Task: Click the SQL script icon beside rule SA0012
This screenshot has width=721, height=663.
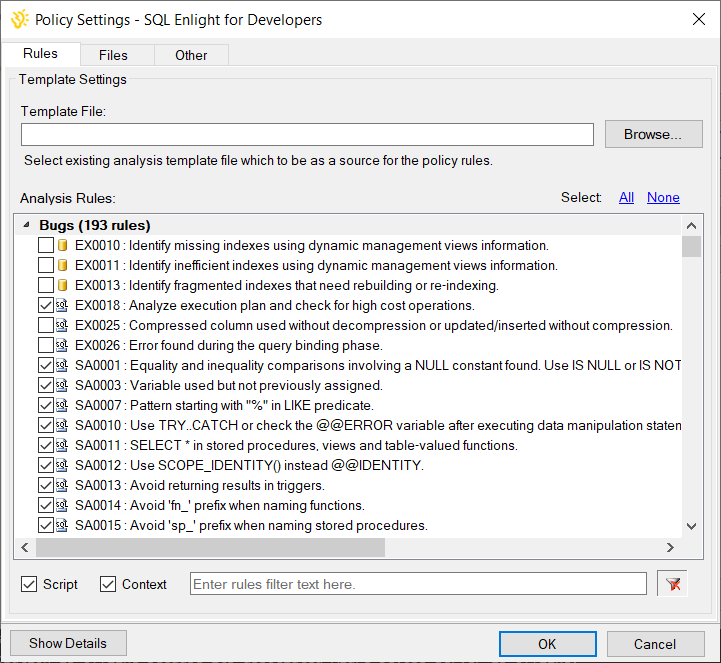Action: pyautogui.click(x=62, y=465)
